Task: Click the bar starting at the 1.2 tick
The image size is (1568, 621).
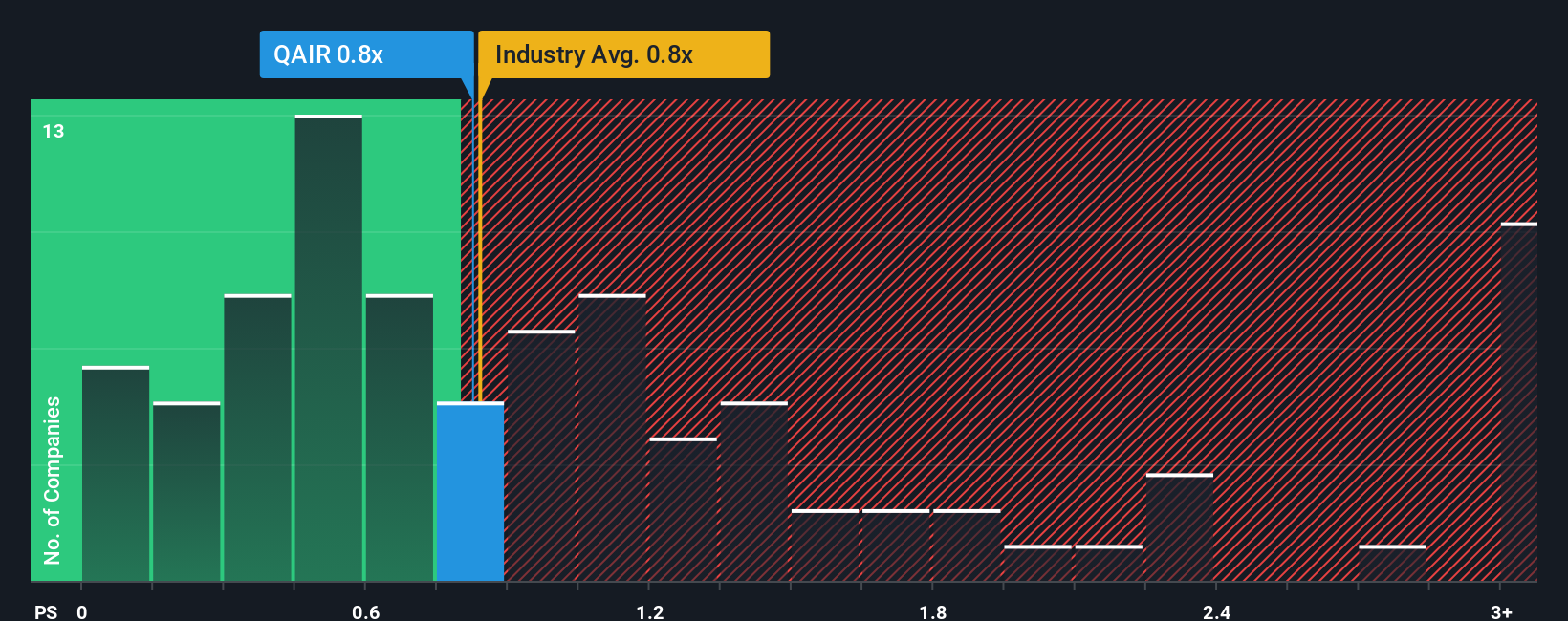Action: pos(683,510)
